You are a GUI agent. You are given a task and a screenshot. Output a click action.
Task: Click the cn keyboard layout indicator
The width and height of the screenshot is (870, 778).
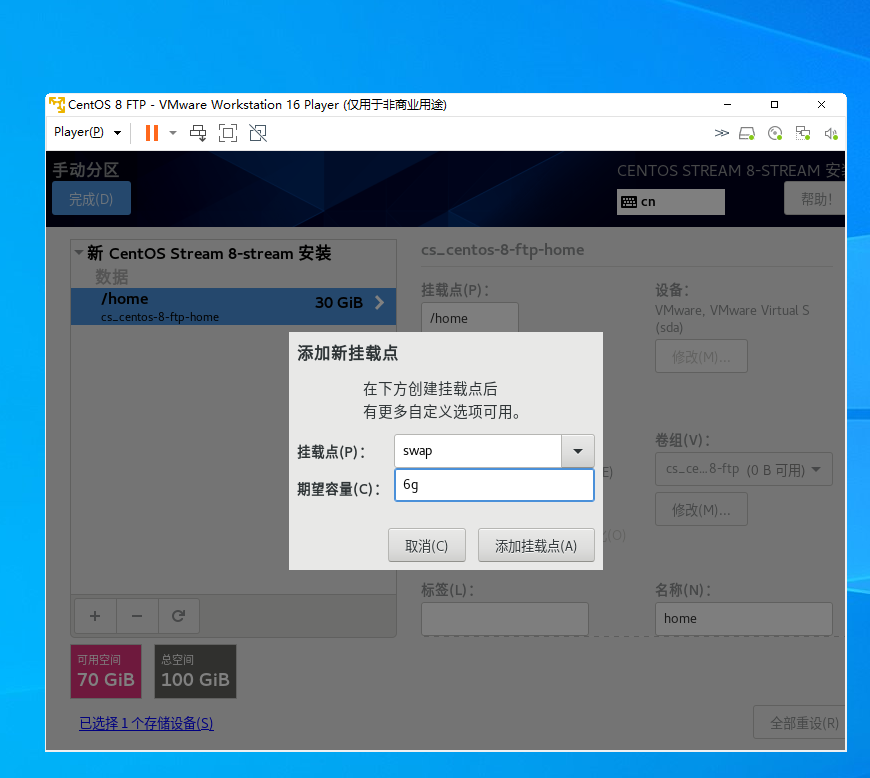tap(671, 202)
